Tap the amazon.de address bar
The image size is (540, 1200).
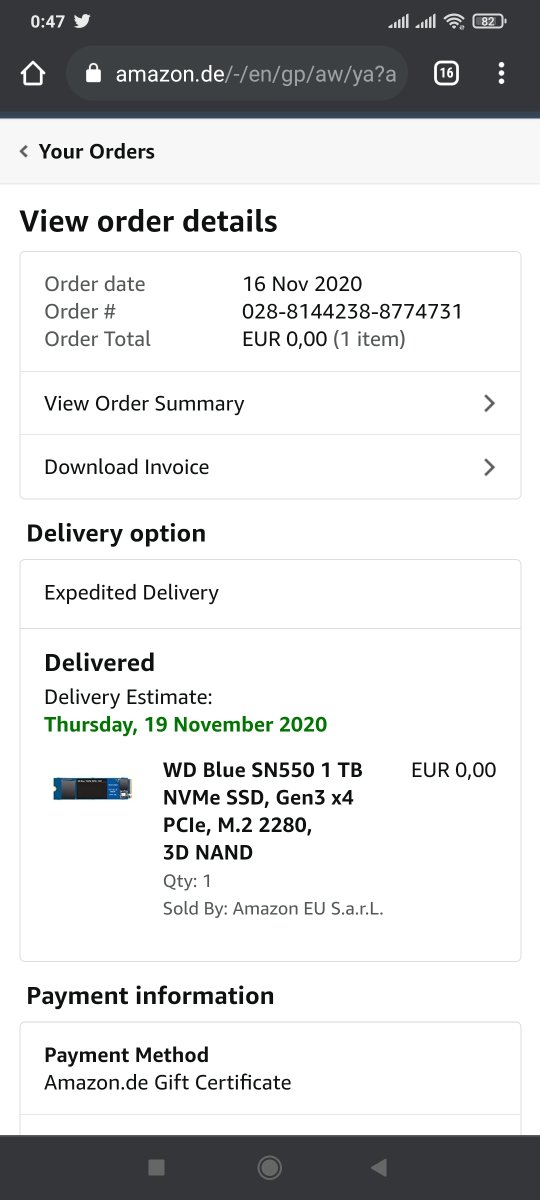point(237,73)
